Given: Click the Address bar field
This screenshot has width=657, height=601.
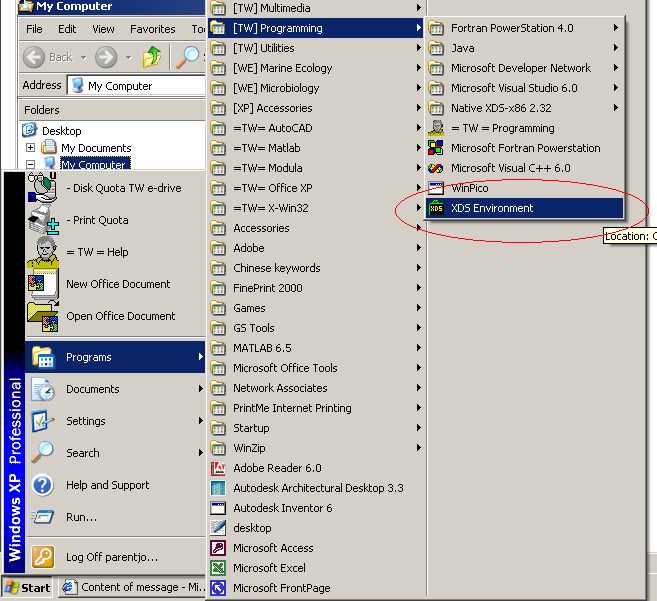Looking at the screenshot, I should (140, 86).
